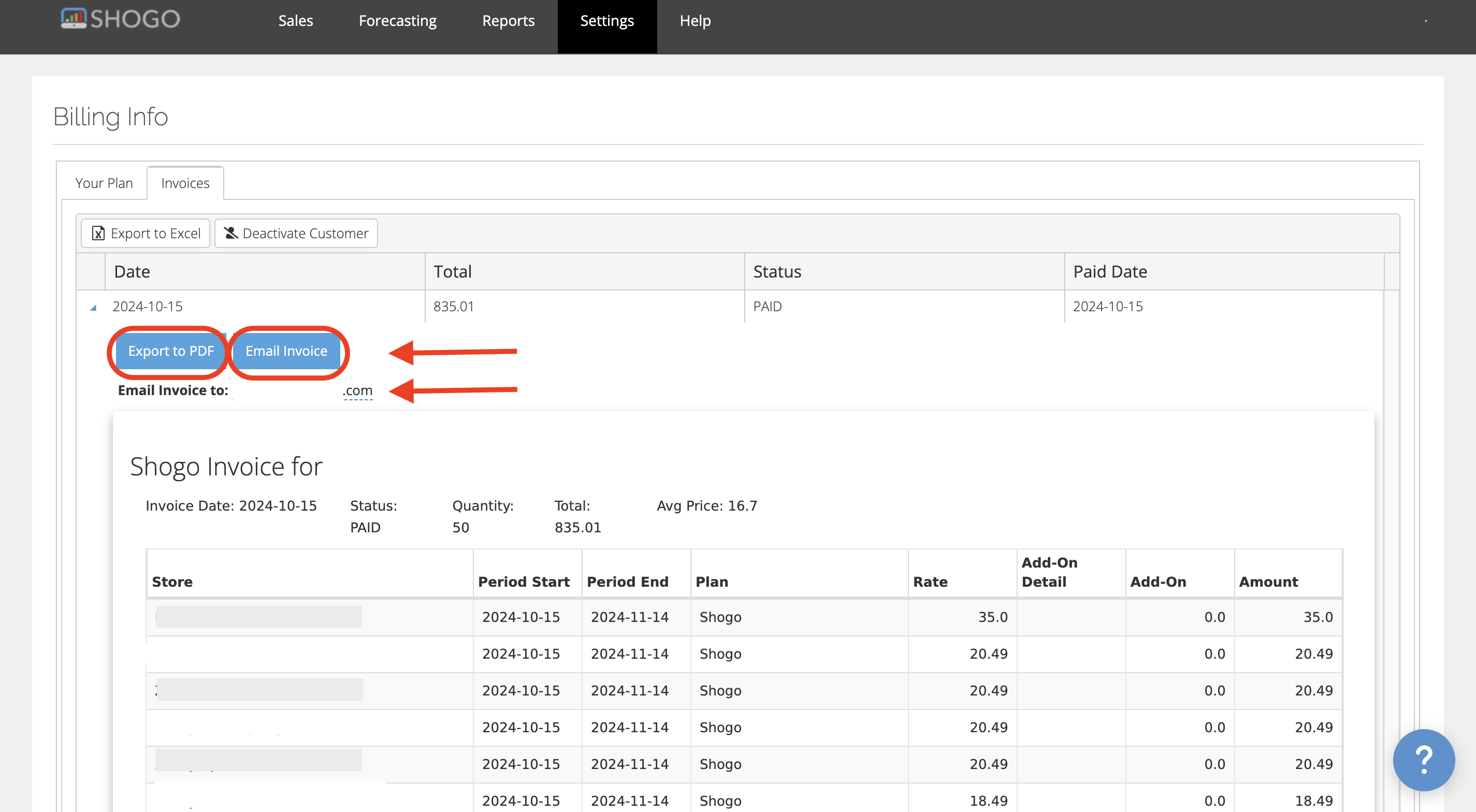The height and width of the screenshot is (812, 1476).
Task: Select the invoice total 835.01 cell
Action: 584,307
